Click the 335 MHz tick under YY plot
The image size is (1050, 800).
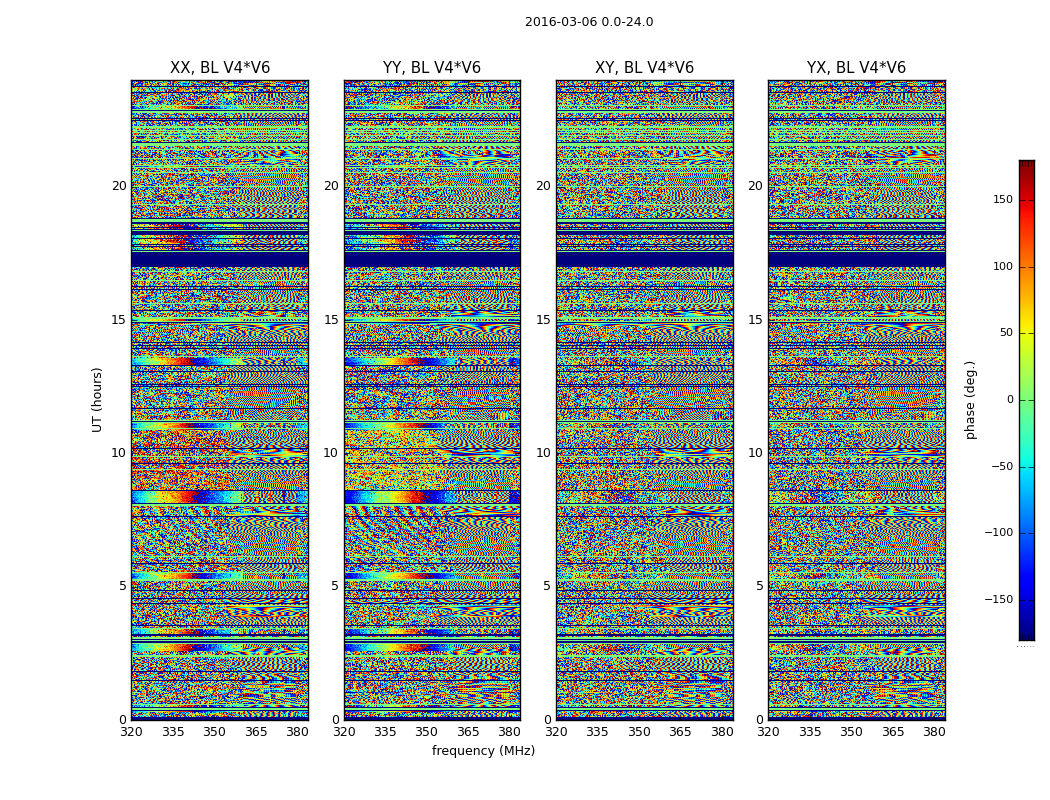tap(386, 732)
